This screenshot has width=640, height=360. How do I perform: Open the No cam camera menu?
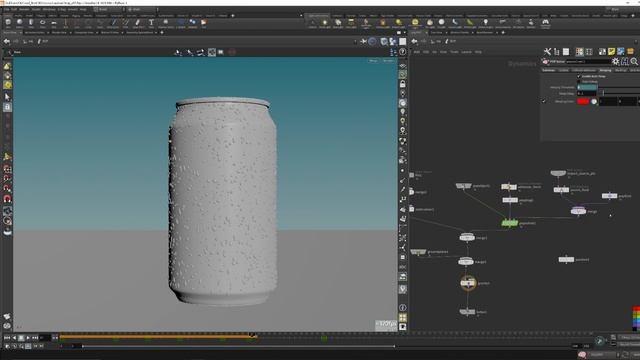388,61
